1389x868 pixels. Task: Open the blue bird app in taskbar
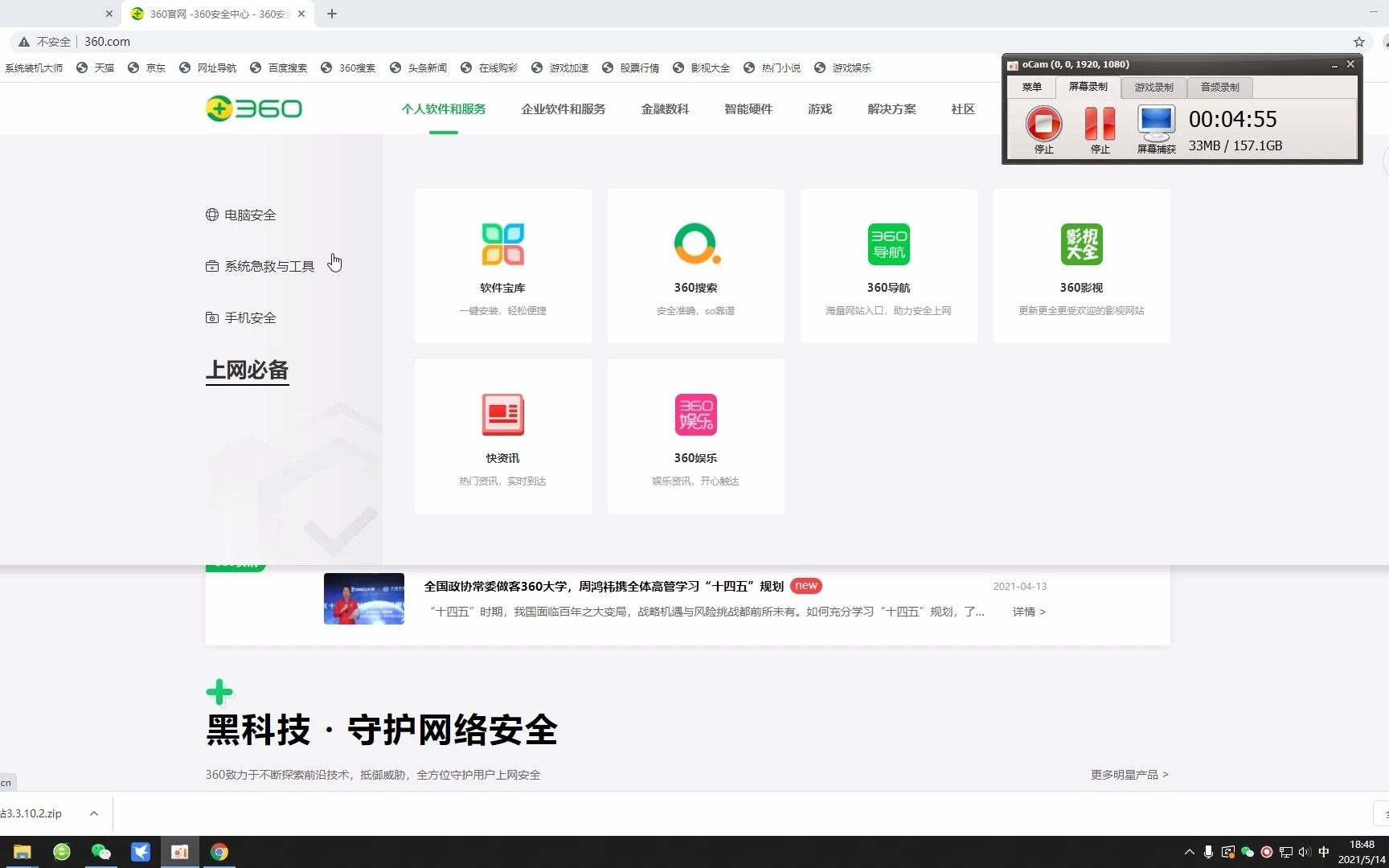tap(141, 852)
